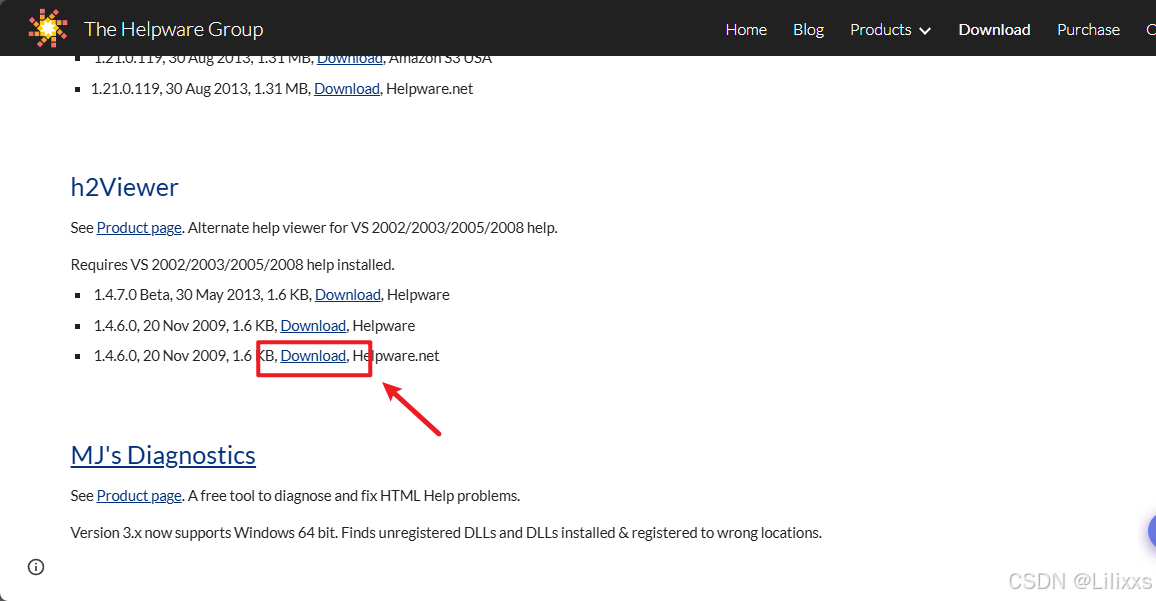Select the Download menu item in navbar
This screenshot has width=1156, height=601.
[995, 29]
